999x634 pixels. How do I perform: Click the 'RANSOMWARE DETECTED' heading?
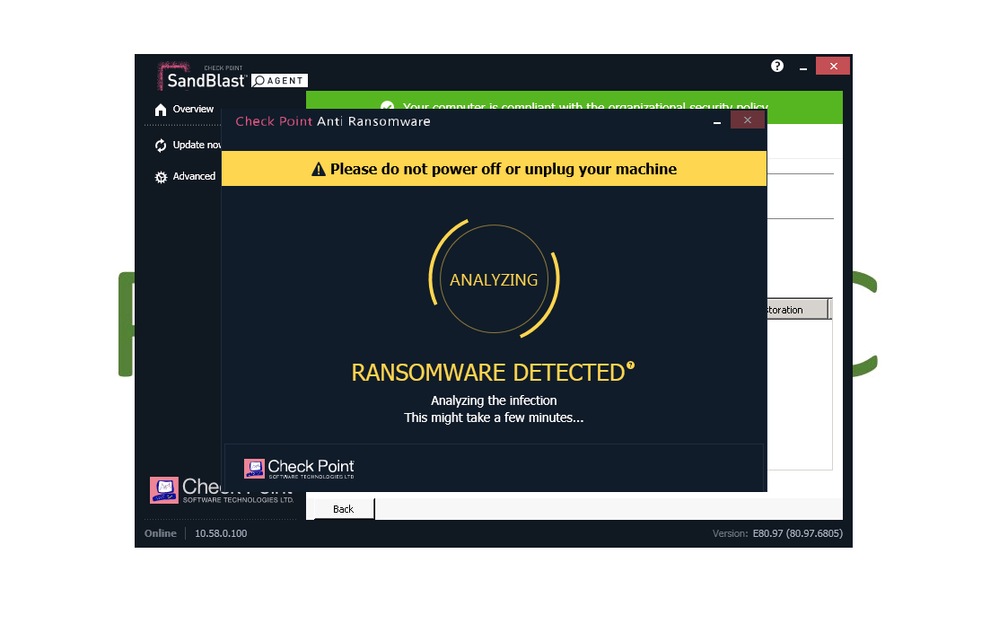488,373
